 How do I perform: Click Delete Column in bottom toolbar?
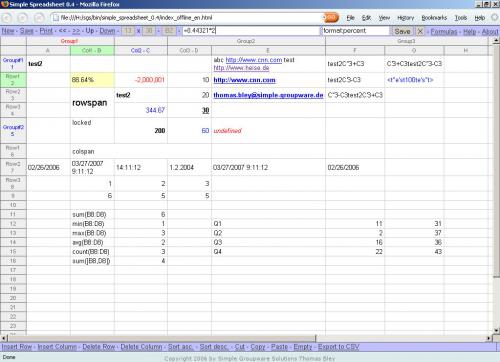click(141, 347)
